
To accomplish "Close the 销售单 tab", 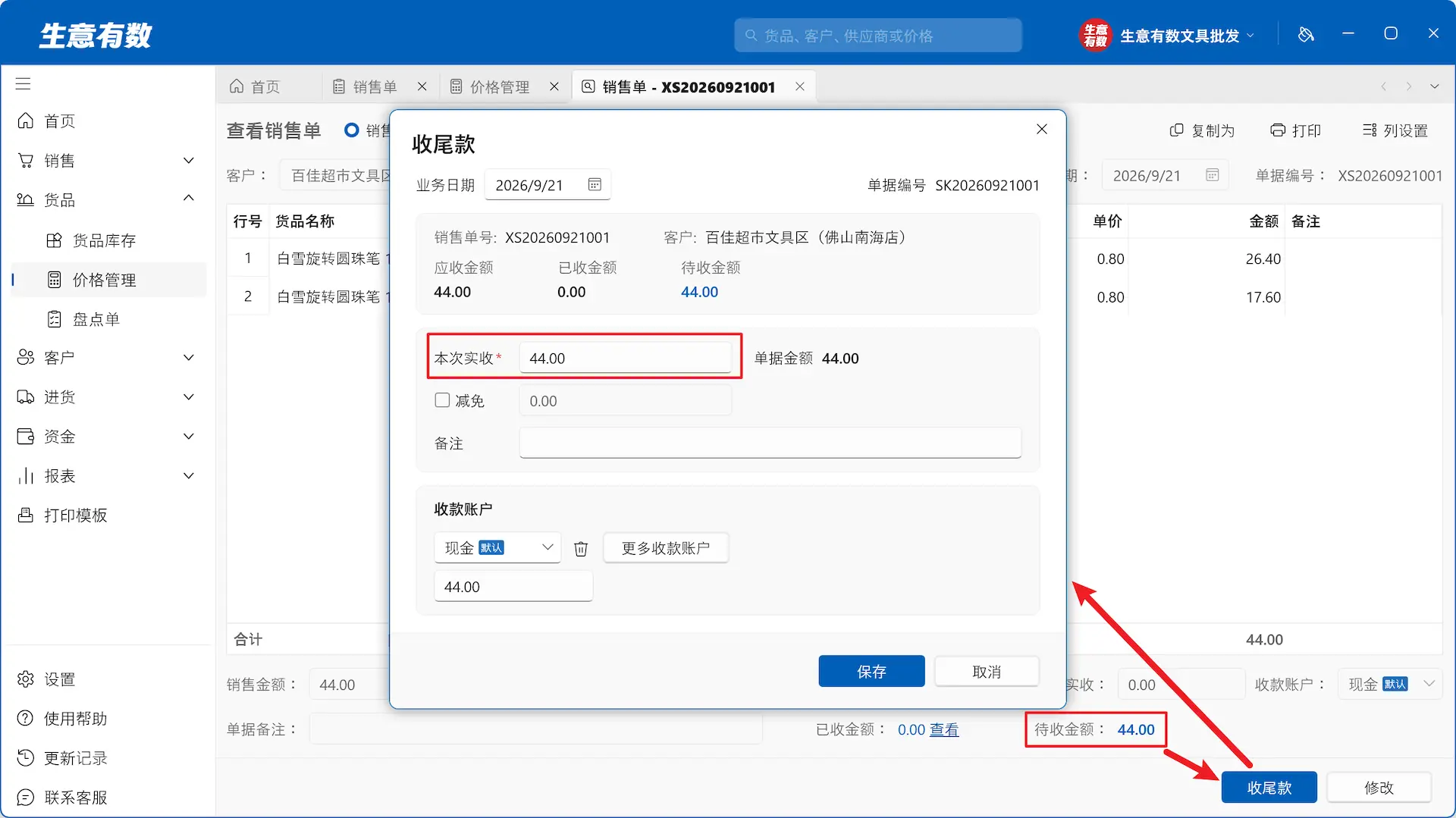I will pyautogui.click(x=422, y=86).
